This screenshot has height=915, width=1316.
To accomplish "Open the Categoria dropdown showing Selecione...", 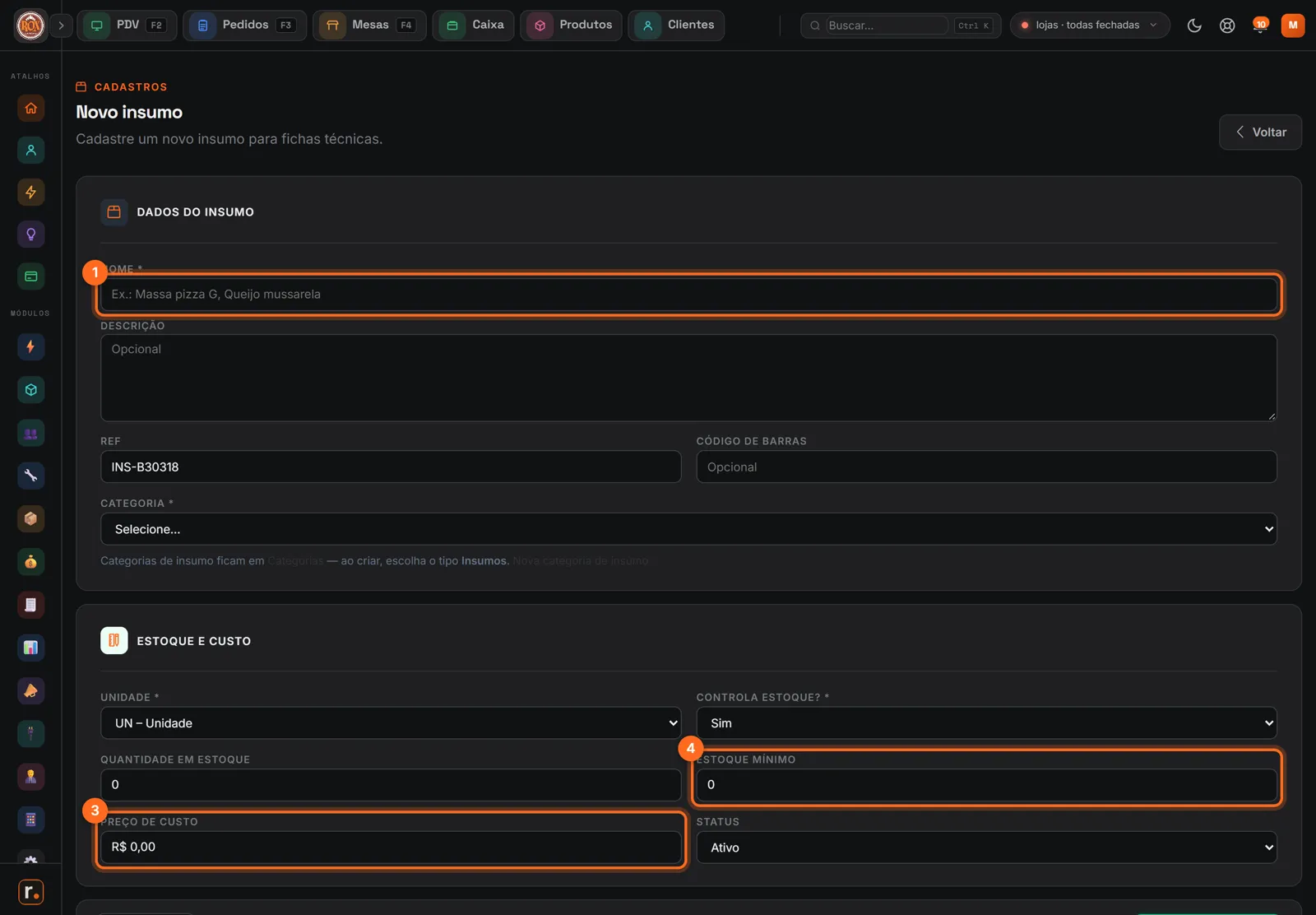I will 688,529.
